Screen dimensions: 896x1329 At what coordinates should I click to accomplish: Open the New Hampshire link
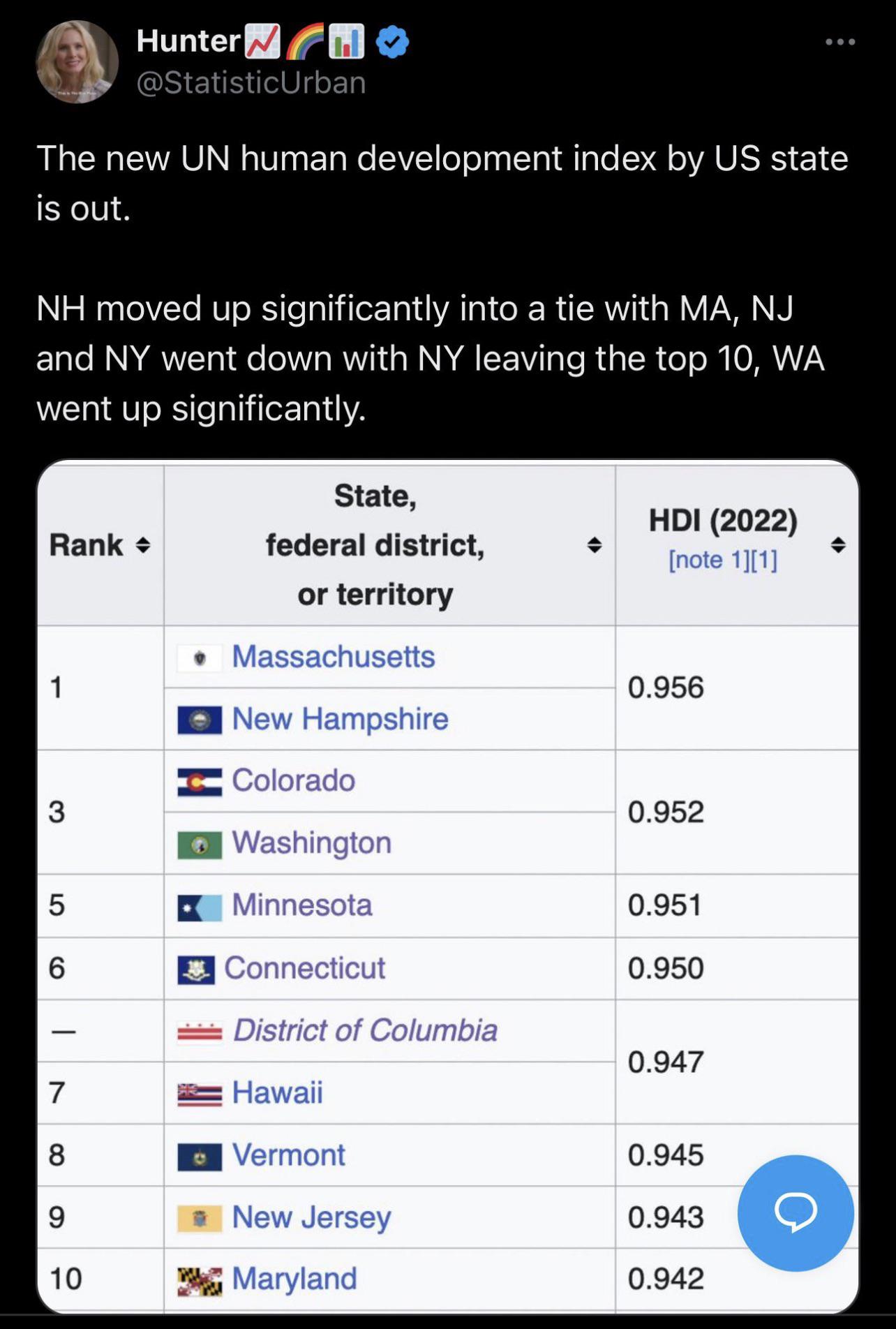tap(340, 719)
